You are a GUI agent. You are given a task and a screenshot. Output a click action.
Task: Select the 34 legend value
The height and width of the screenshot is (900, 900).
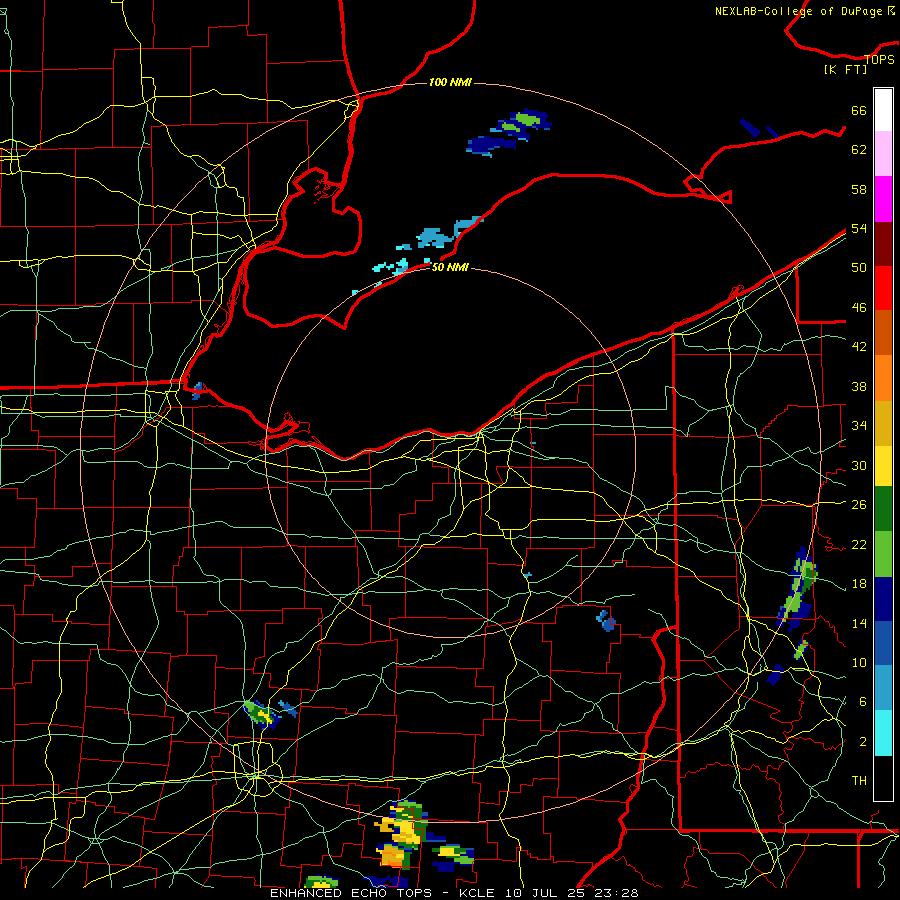859,426
